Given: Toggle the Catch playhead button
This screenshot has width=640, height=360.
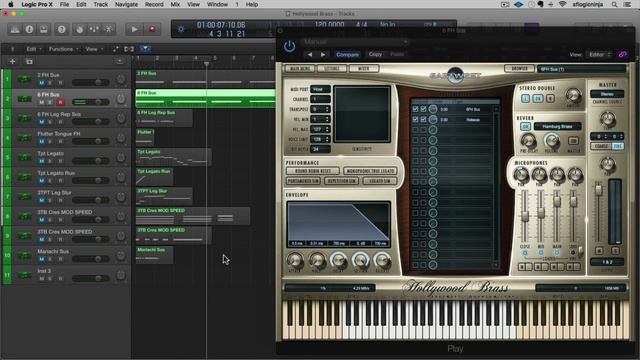Looking at the screenshot, I should [145, 49].
